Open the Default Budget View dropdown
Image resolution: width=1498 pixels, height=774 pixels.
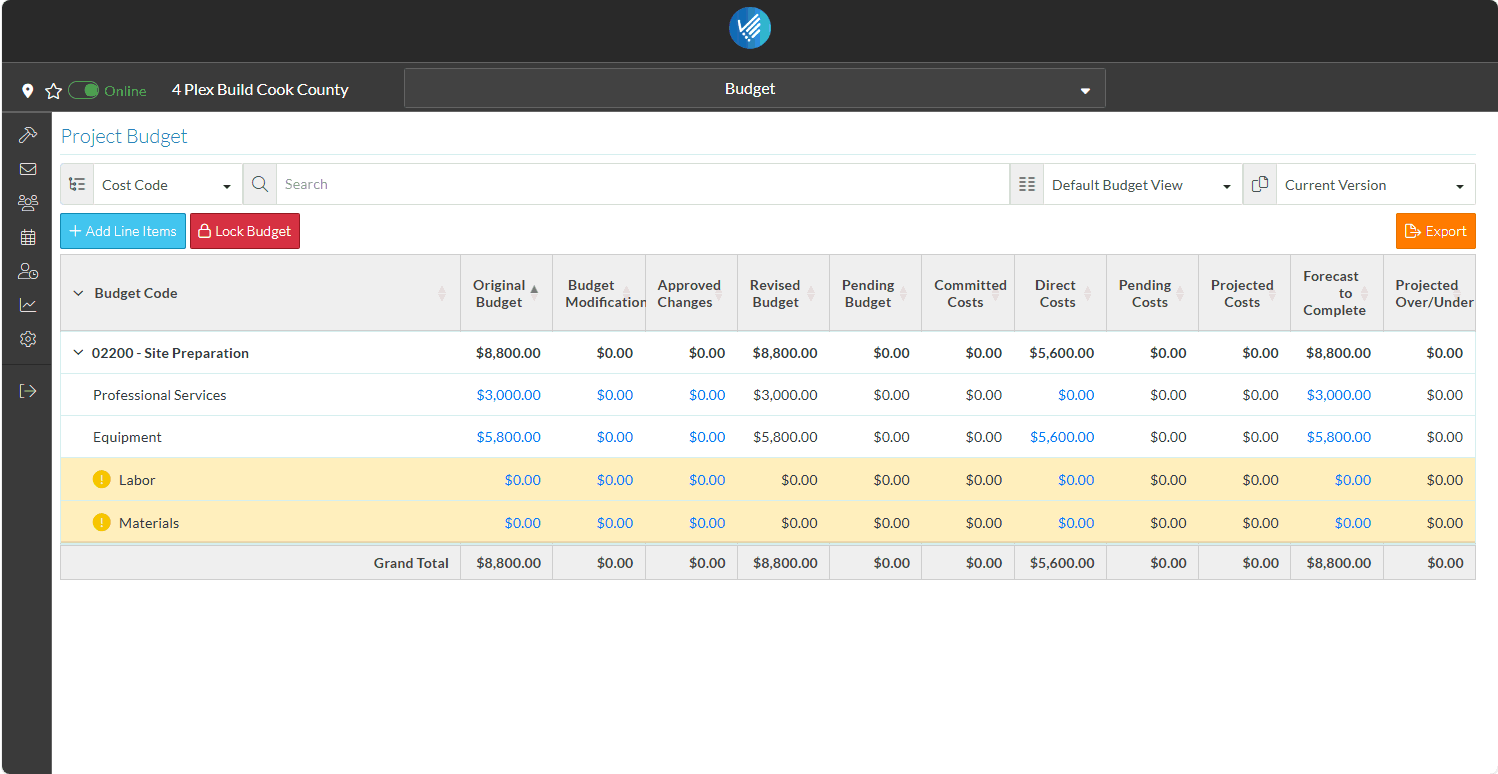pyautogui.click(x=1141, y=185)
